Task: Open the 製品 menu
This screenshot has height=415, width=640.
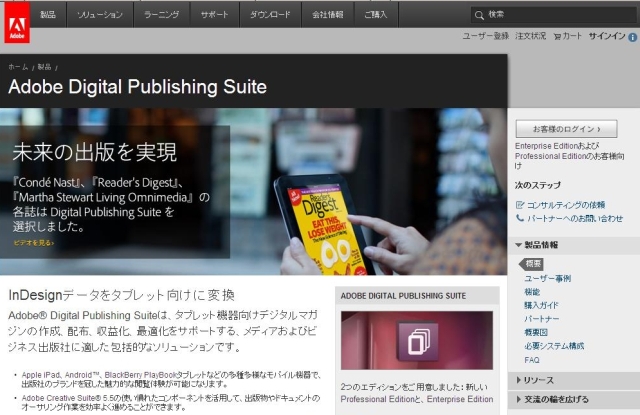Action: pos(48,15)
